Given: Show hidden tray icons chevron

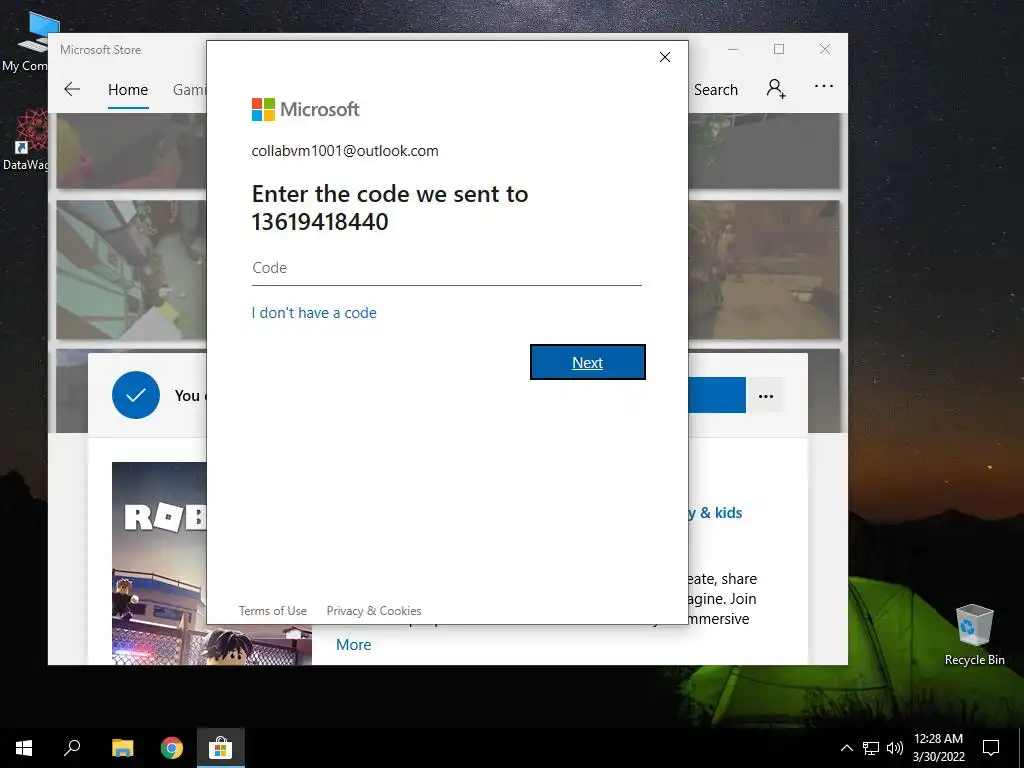Looking at the screenshot, I should pos(846,748).
